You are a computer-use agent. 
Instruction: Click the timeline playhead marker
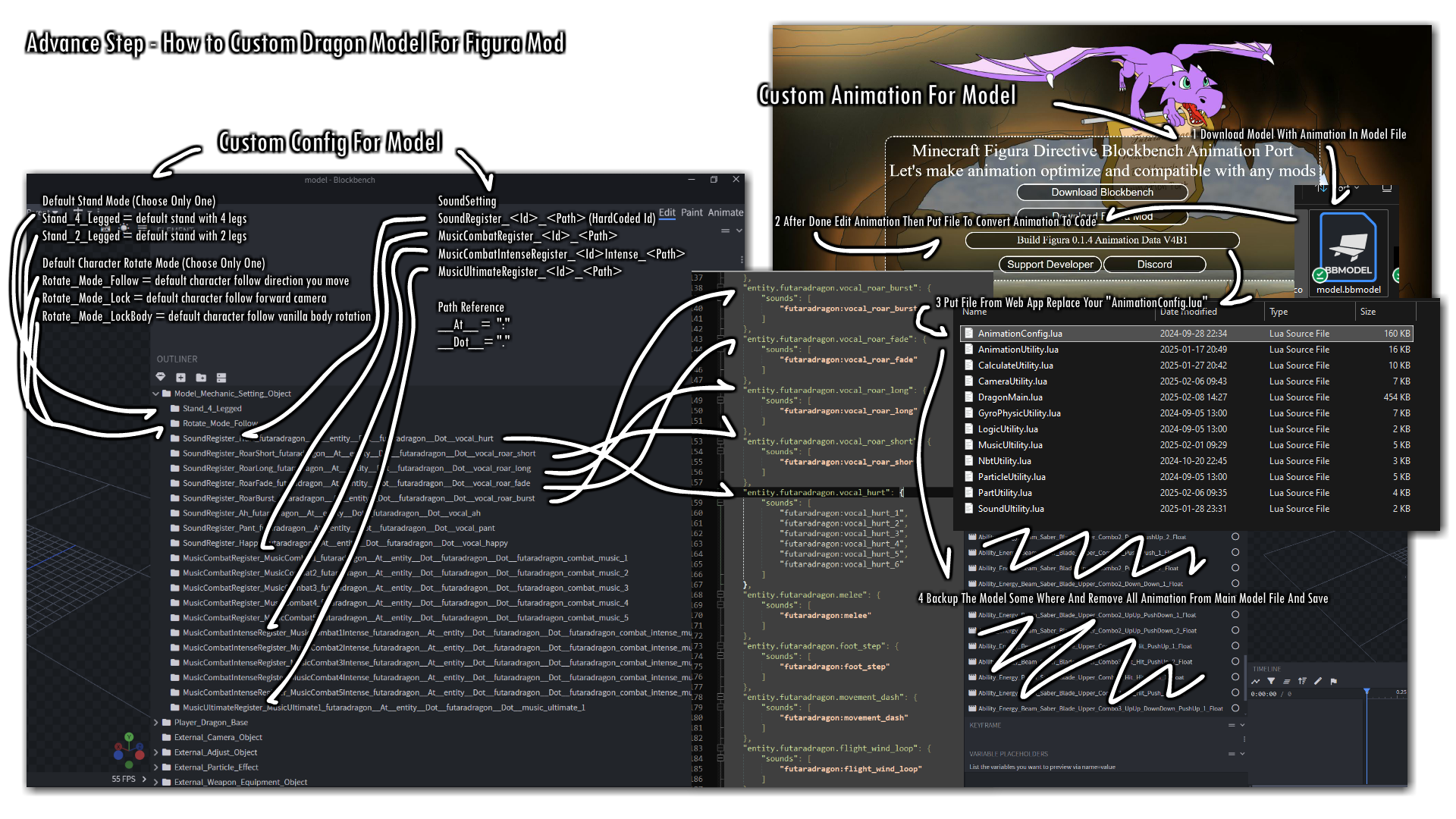point(1367,692)
